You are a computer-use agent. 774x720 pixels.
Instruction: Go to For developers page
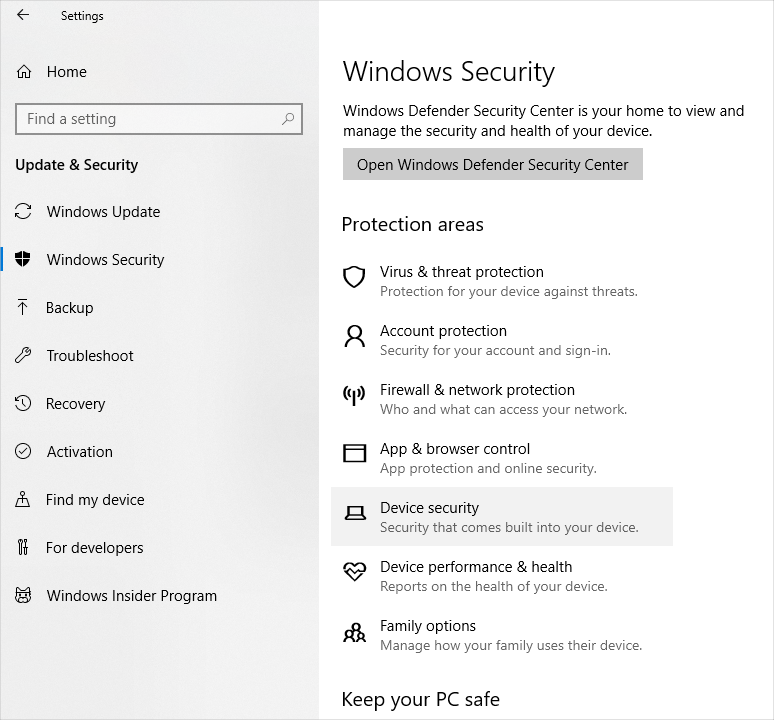[94, 548]
